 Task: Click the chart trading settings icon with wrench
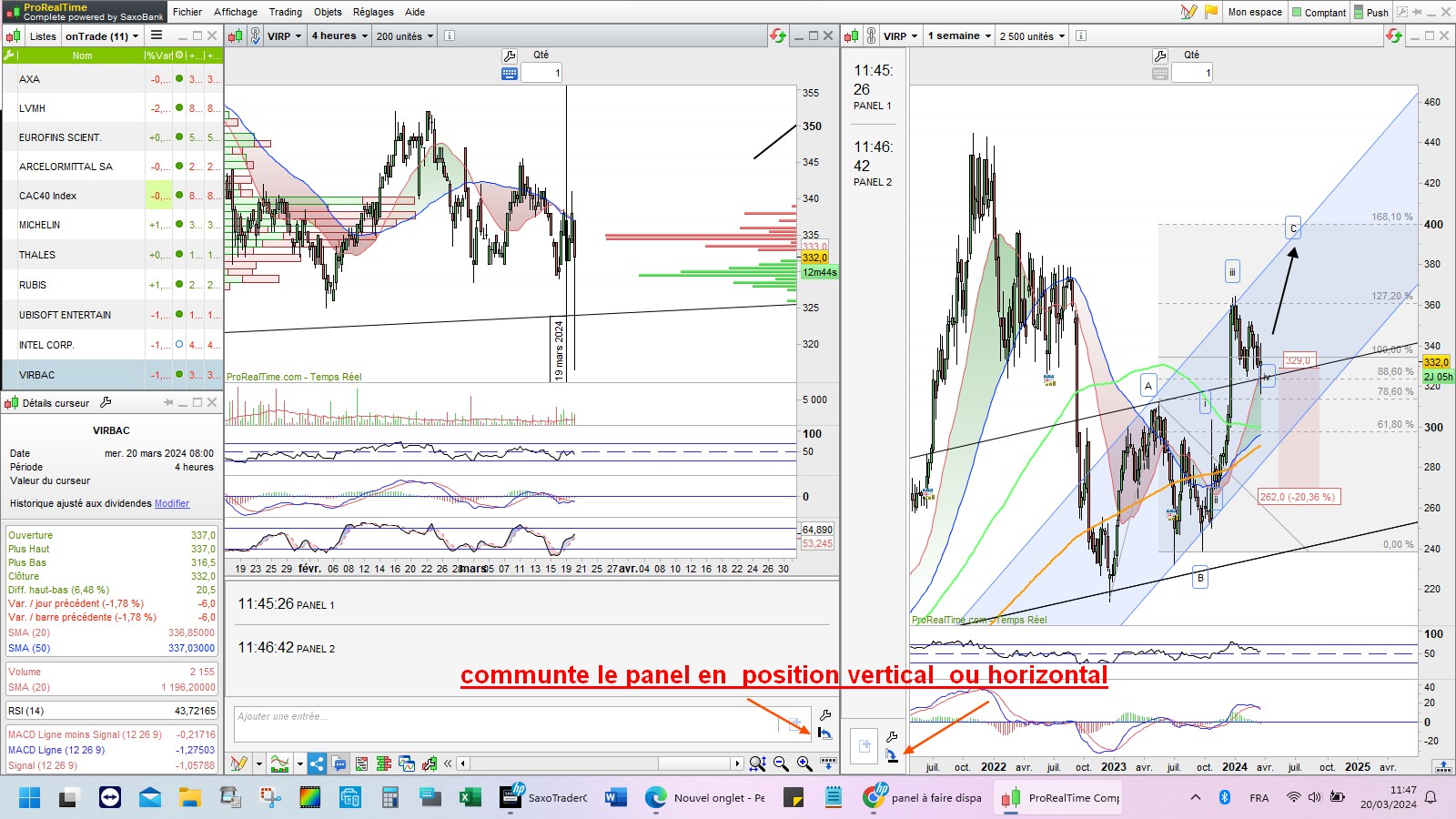[x=429, y=764]
